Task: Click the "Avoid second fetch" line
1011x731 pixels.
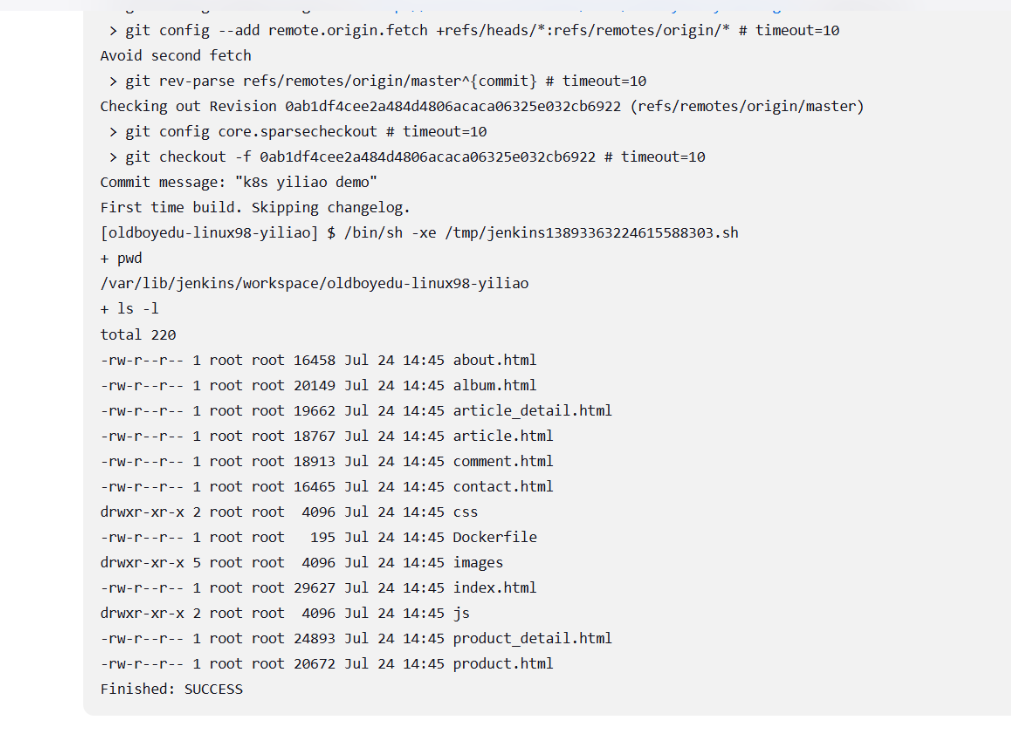Action: tap(175, 56)
